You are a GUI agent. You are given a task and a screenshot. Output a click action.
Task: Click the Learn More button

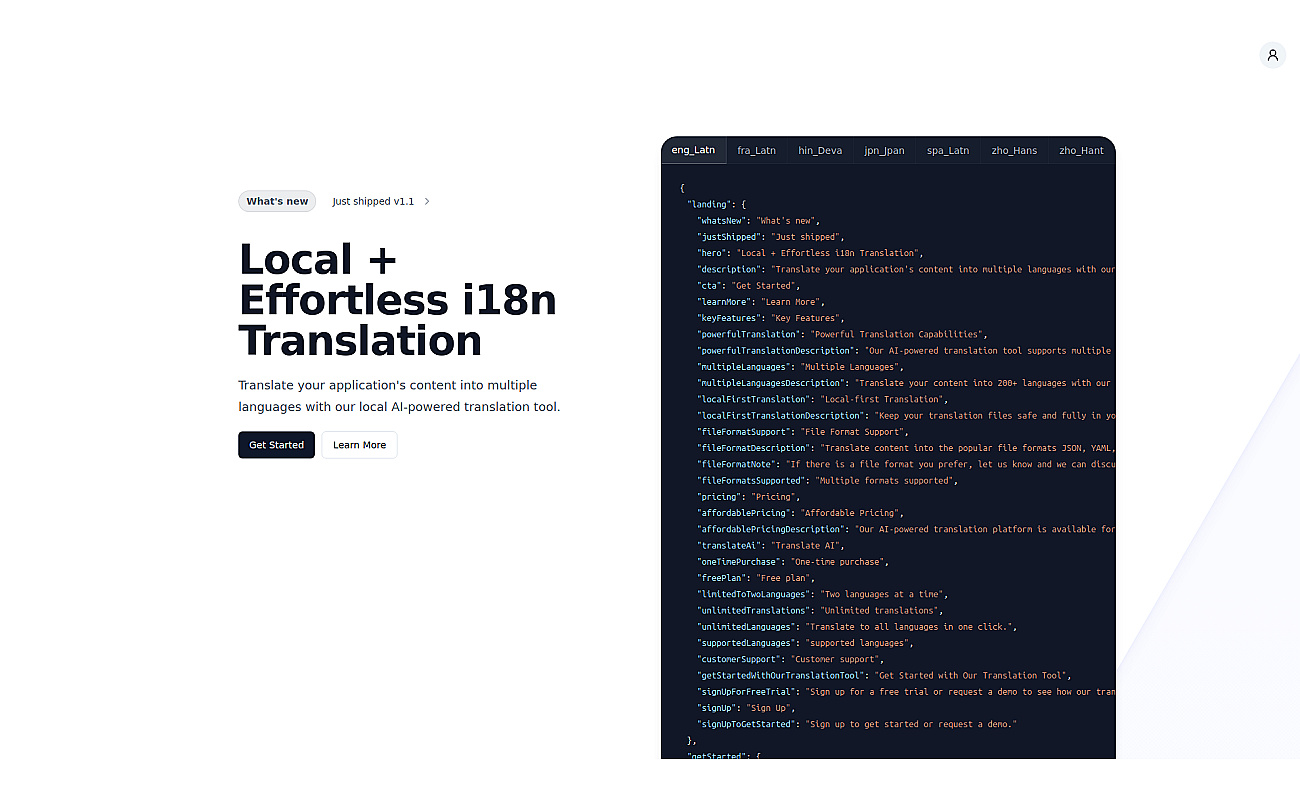point(359,445)
